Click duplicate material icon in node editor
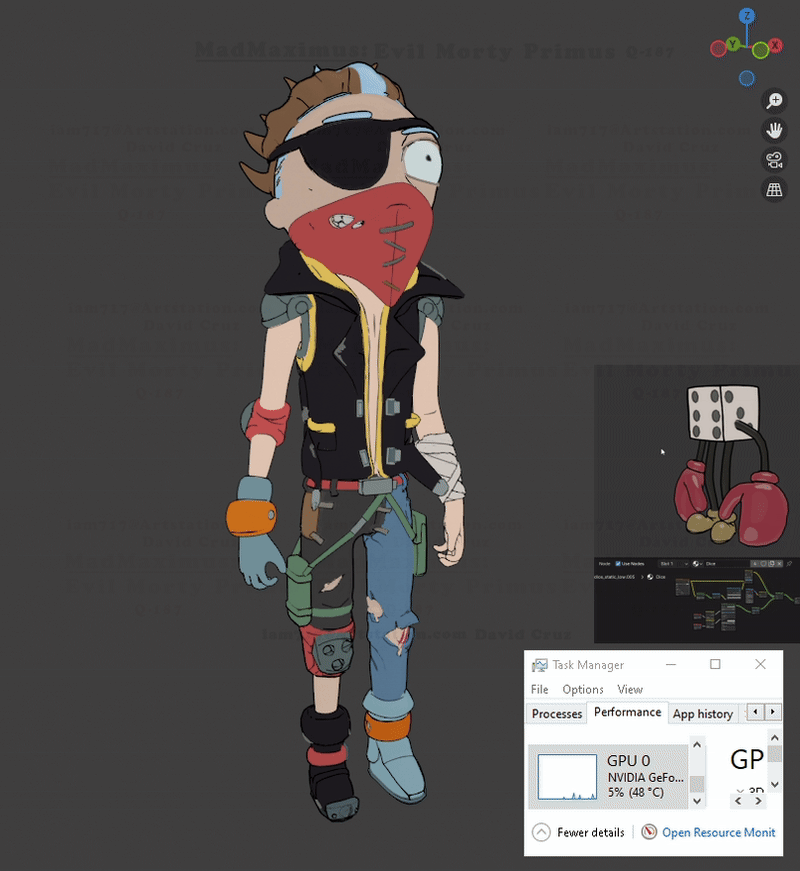 pyautogui.click(x=772, y=564)
